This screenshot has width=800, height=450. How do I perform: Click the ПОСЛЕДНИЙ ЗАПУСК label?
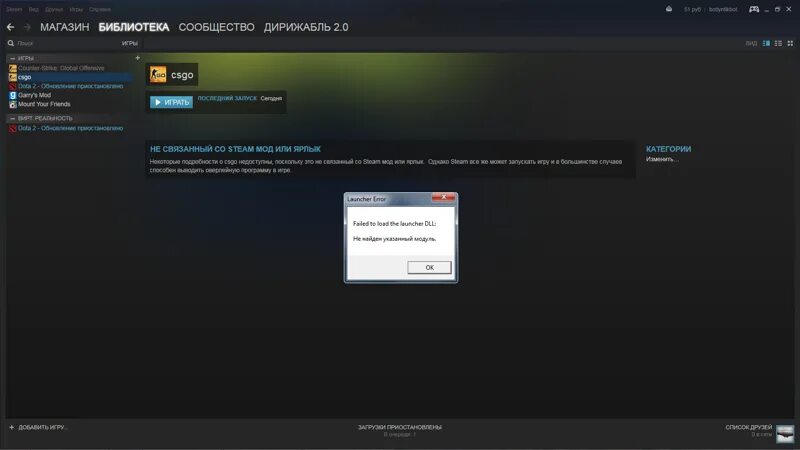pos(227,98)
